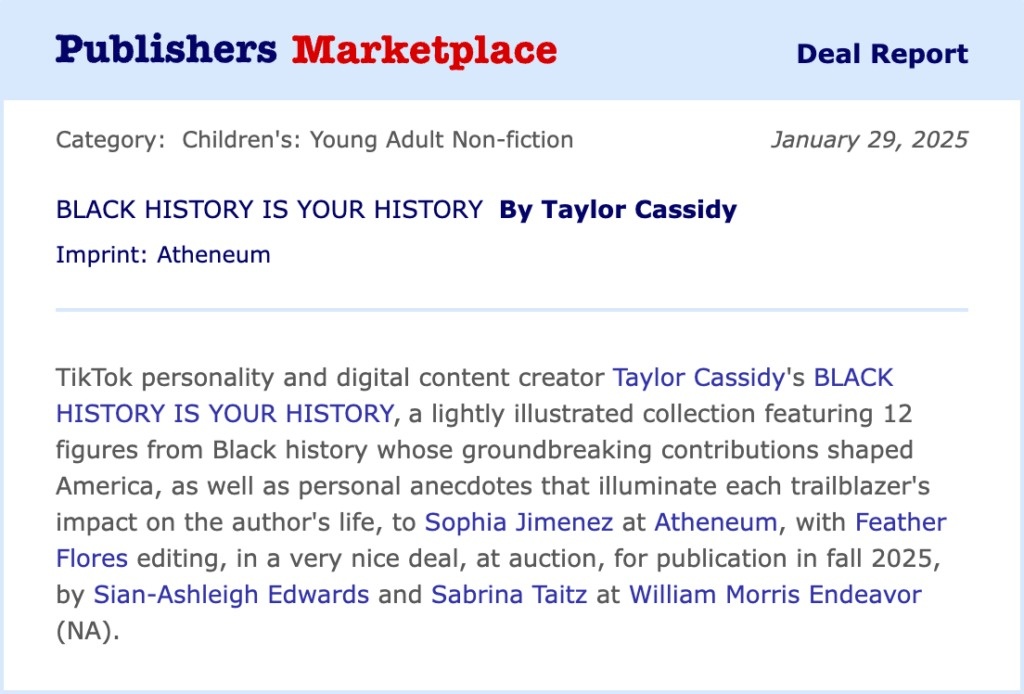Click the "Category:" label text
The width and height of the screenshot is (1024, 694).
point(110,139)
